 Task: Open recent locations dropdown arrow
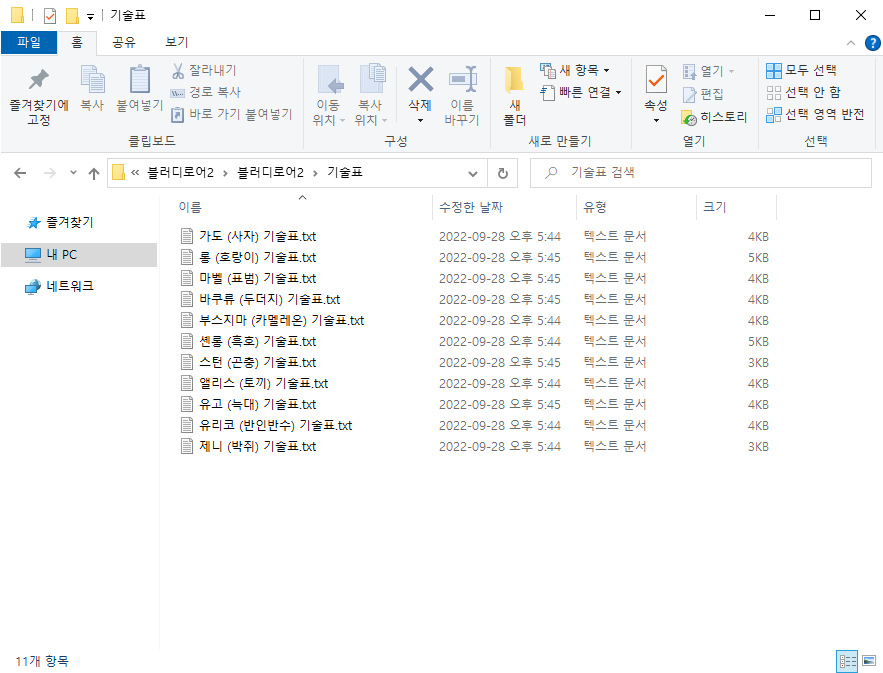click(73, 173)
